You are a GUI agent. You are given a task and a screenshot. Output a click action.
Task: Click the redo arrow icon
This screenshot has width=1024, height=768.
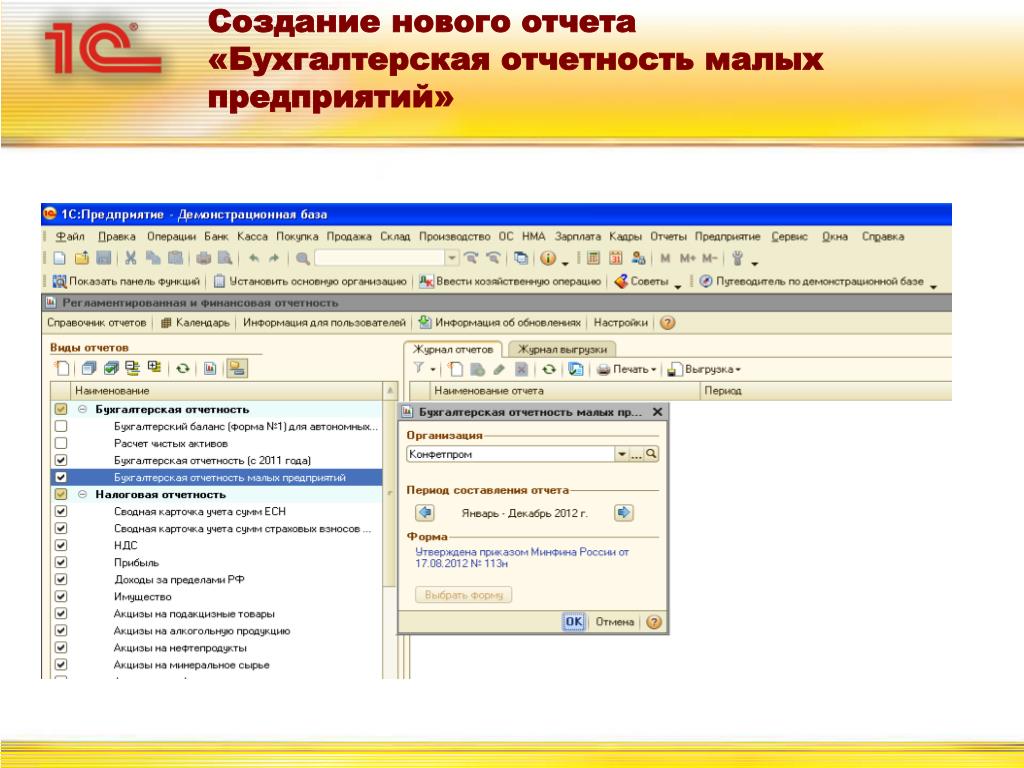274,258
